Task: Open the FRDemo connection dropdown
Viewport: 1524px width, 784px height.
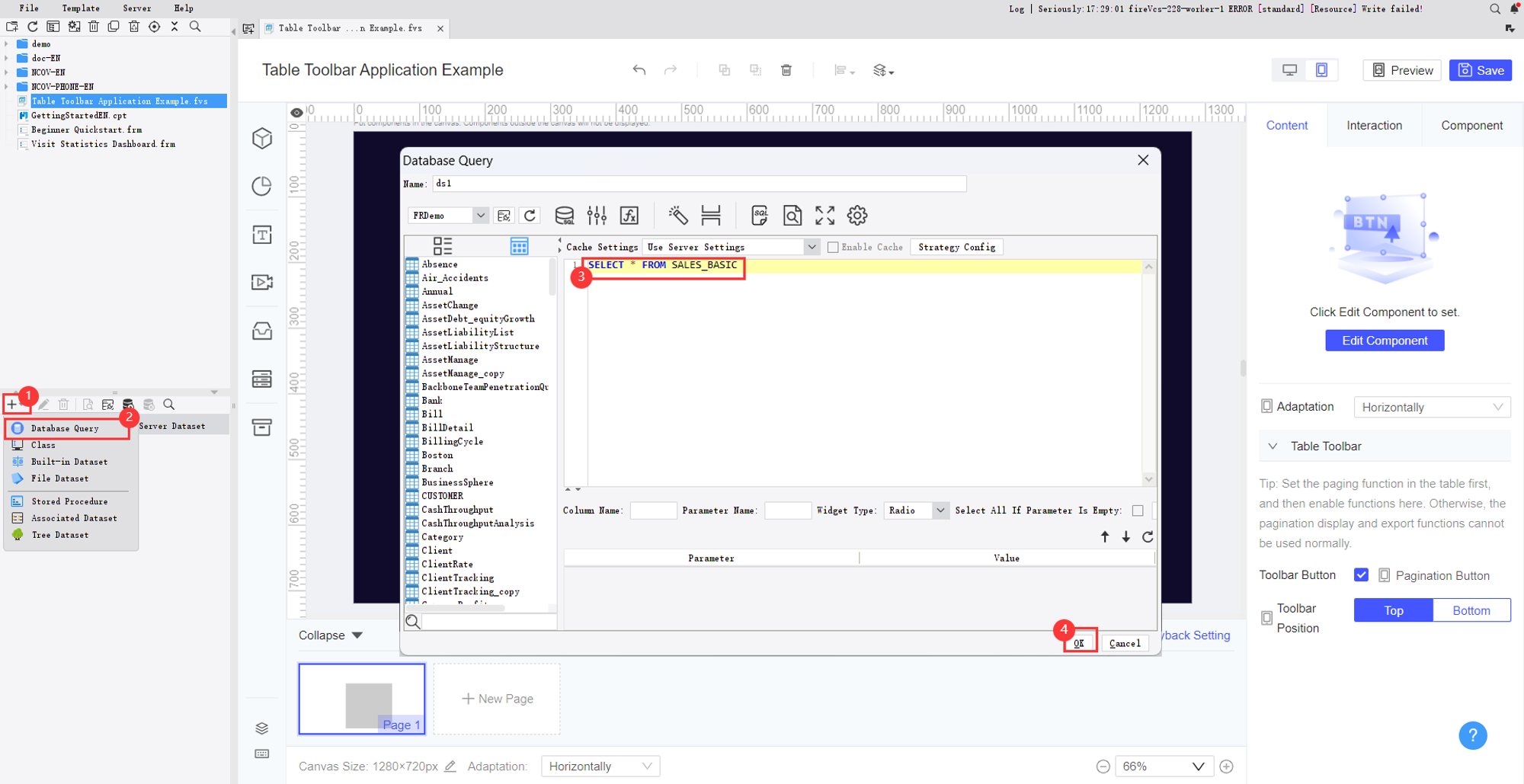Action: pos(481,215)
